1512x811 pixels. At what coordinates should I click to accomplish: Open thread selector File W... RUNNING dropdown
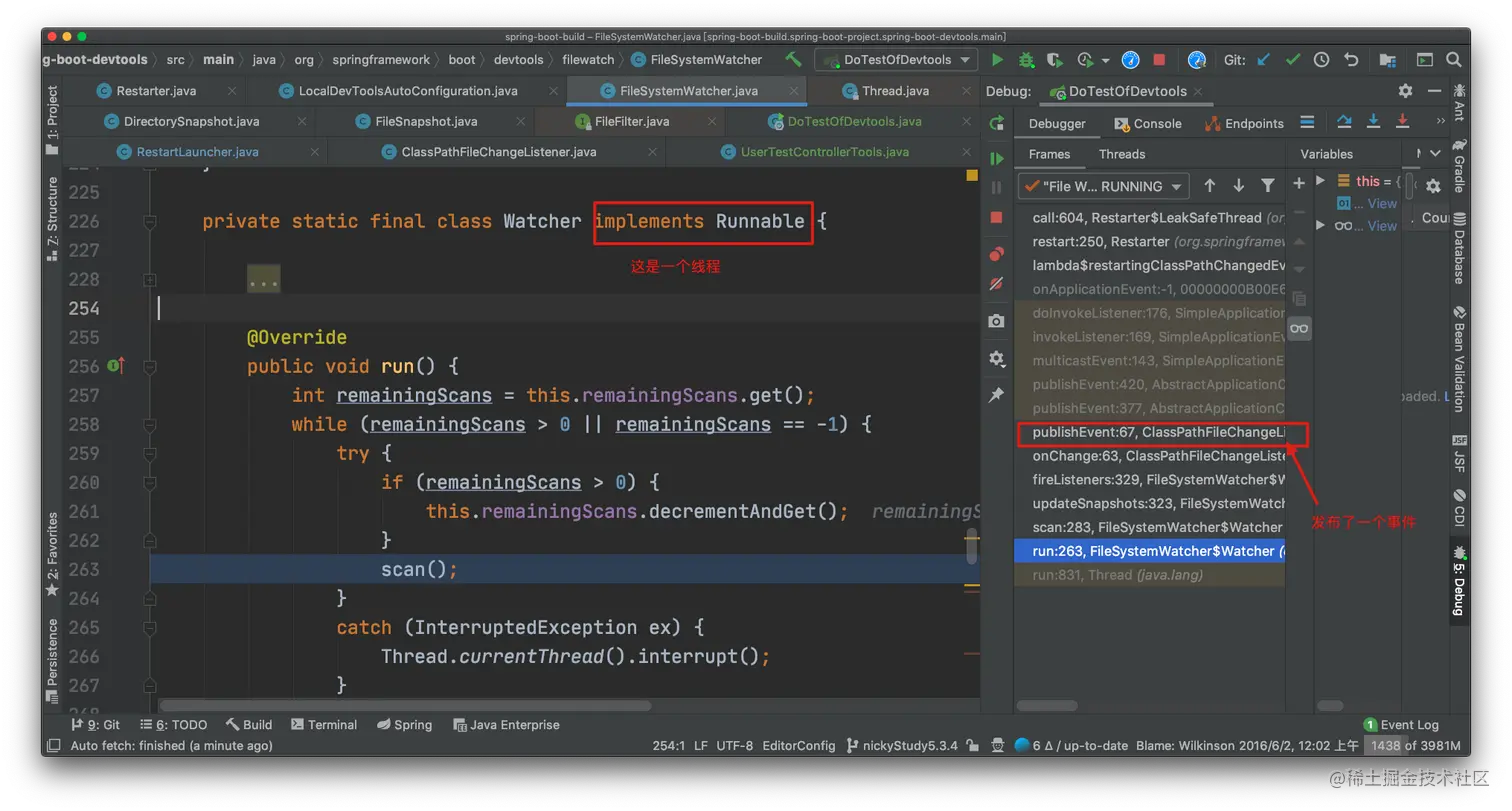(1103, 186)
